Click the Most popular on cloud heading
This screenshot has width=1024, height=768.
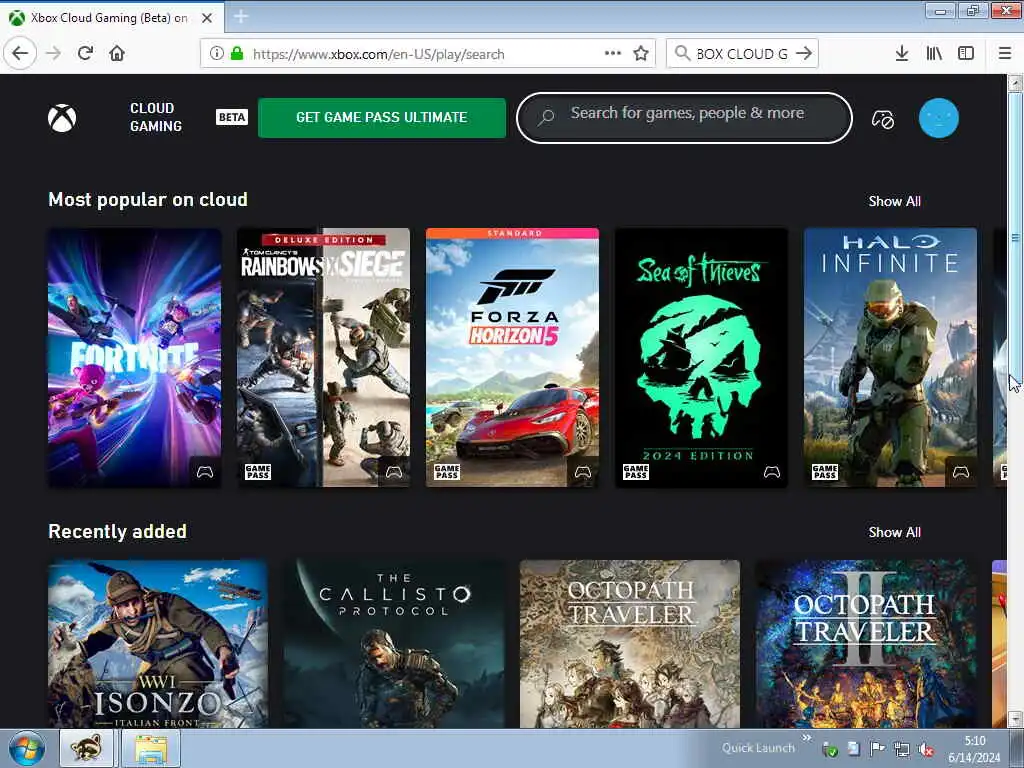(x=148, y=199)
